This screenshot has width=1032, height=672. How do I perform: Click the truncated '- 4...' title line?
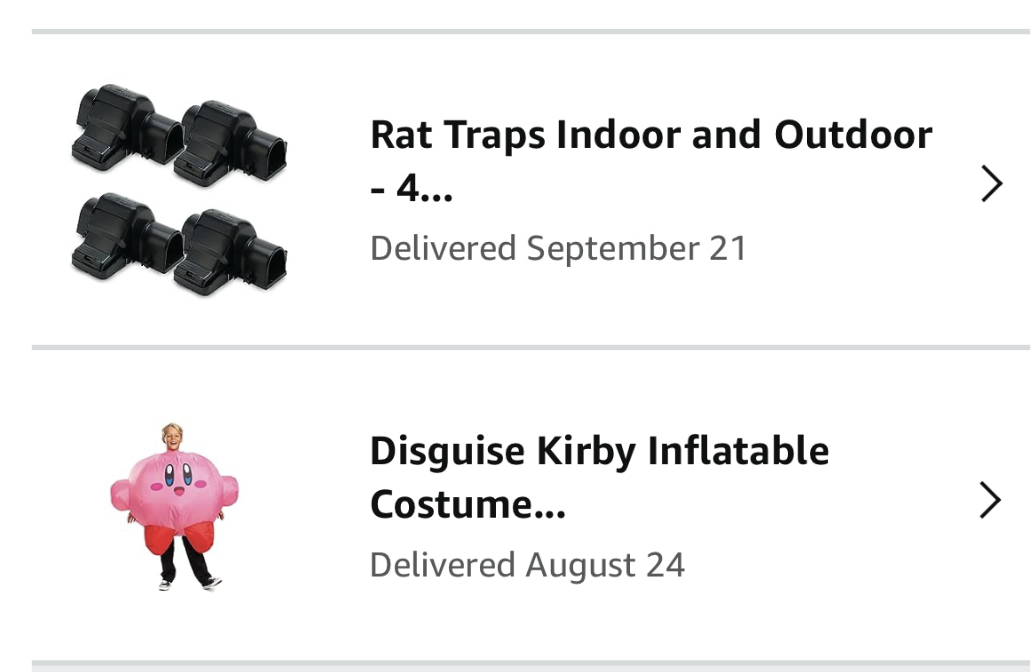pos(411,187)
